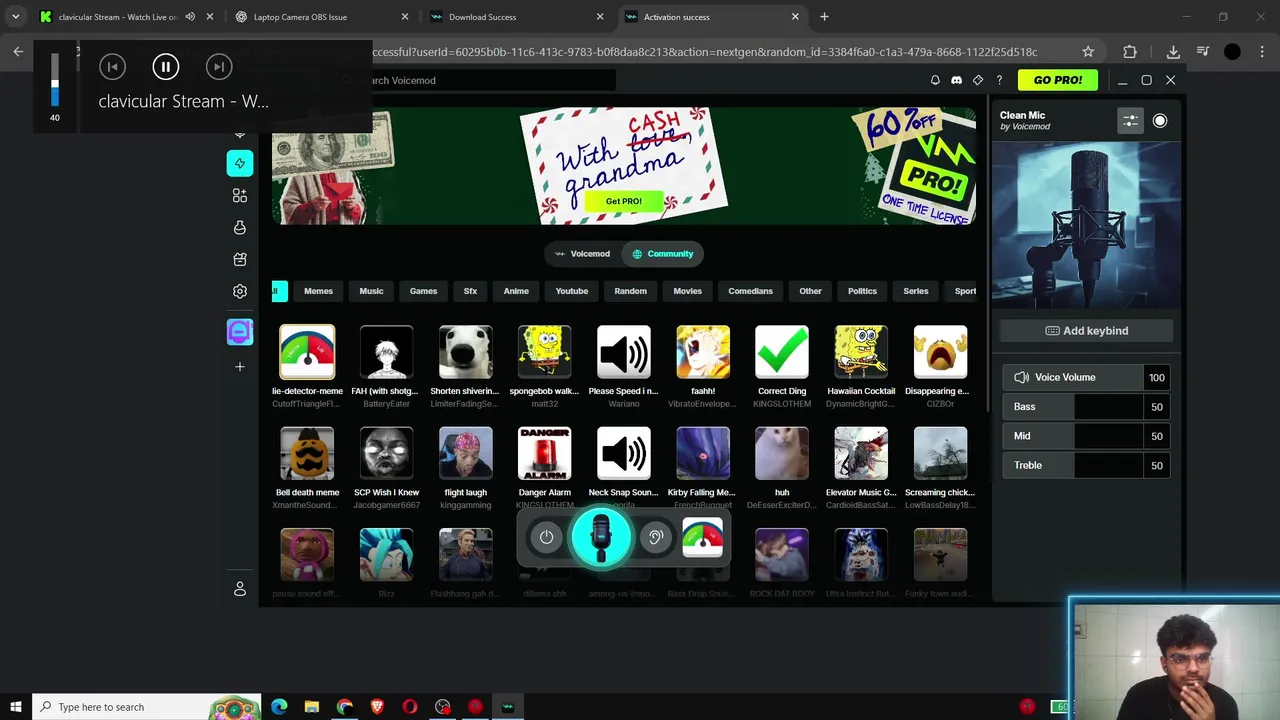This screenshot has width=1280, height=720.
Task: Open the user account icon in sidebar
Action: [x=240, y=589]
